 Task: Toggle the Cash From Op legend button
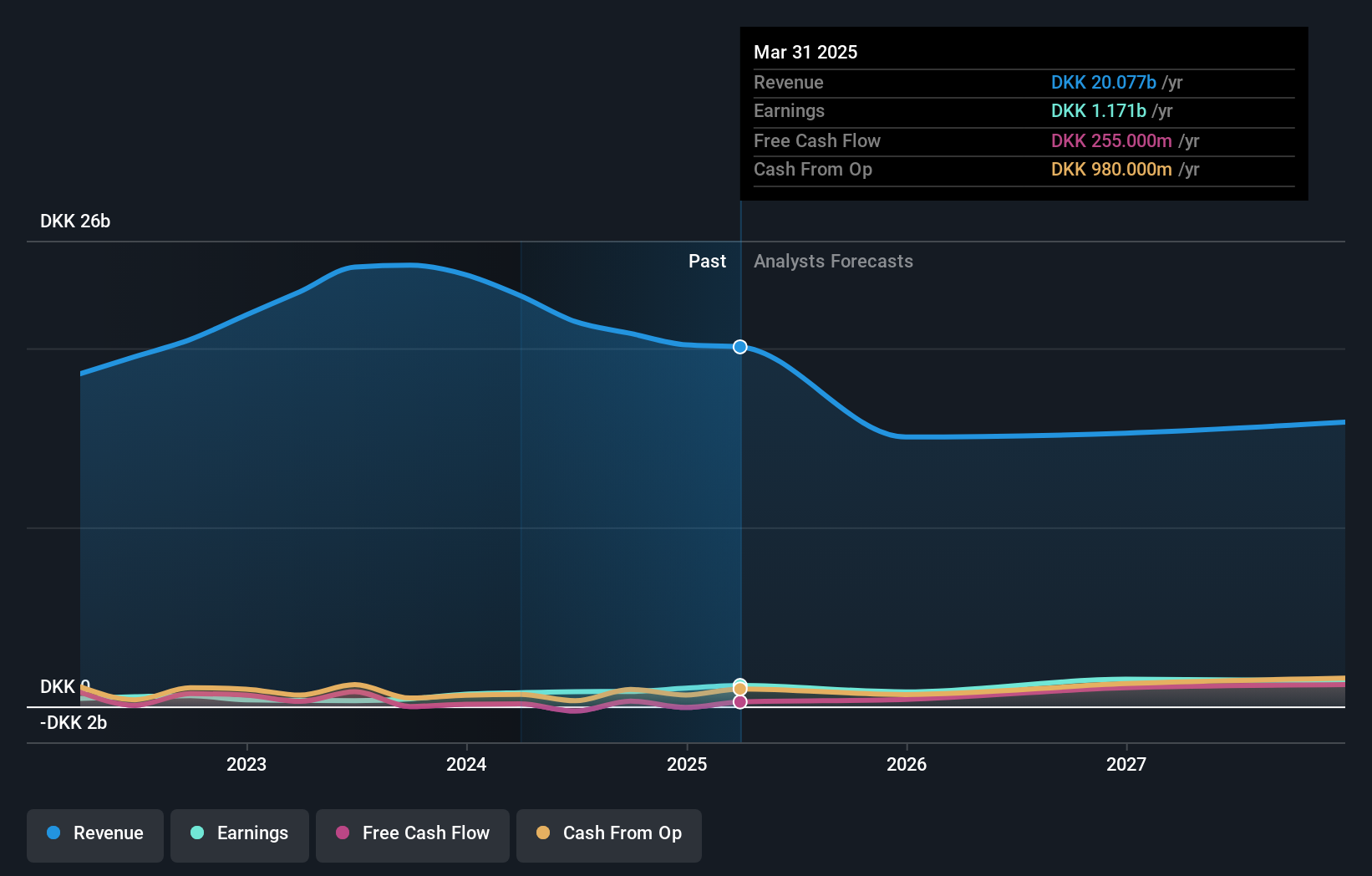[x=609, y=835]
